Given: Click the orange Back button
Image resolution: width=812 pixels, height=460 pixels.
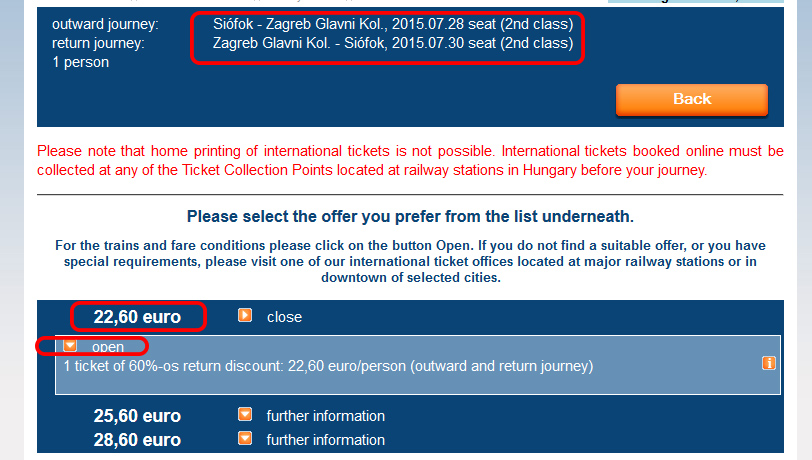Looking at the screenshot, I should [x=692, y=99].
